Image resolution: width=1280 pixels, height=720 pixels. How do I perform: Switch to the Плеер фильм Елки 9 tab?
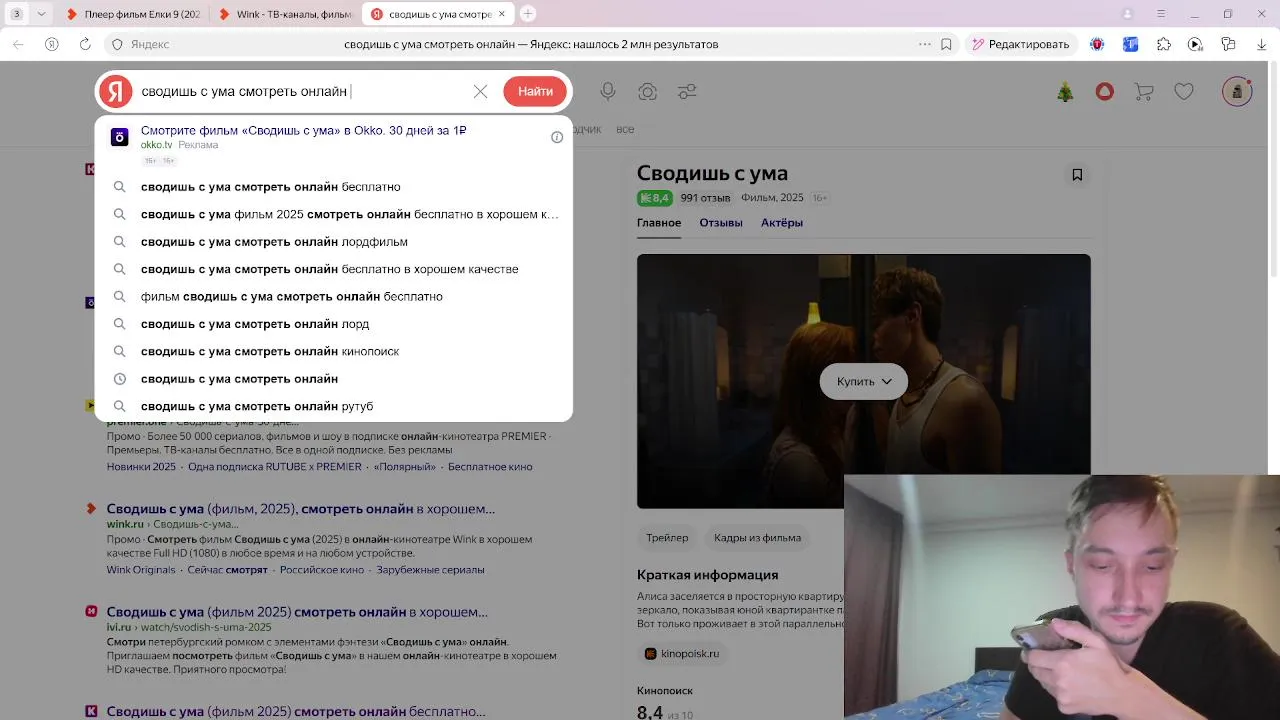point(134,14)
